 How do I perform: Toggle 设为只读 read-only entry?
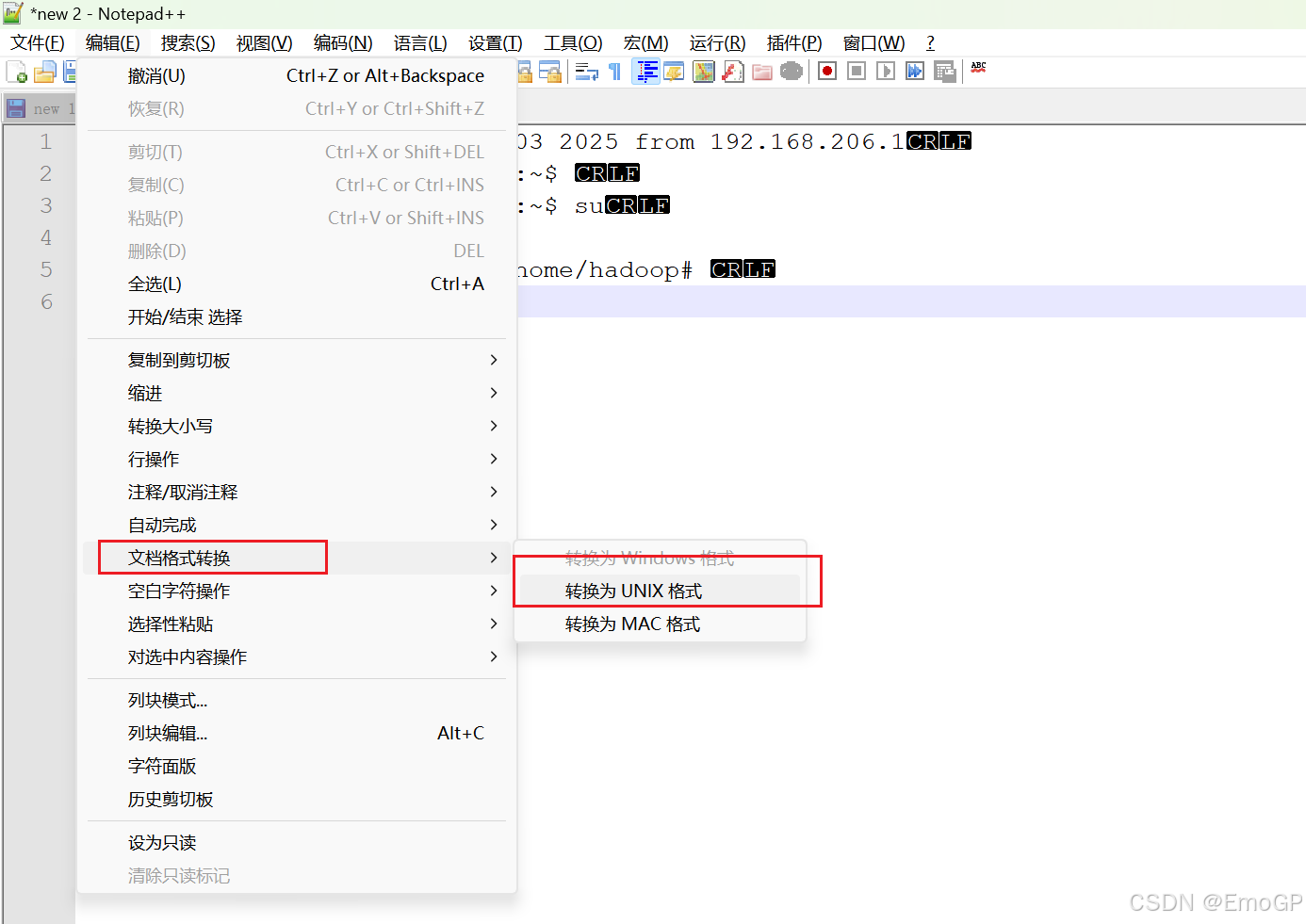point(297,843)
